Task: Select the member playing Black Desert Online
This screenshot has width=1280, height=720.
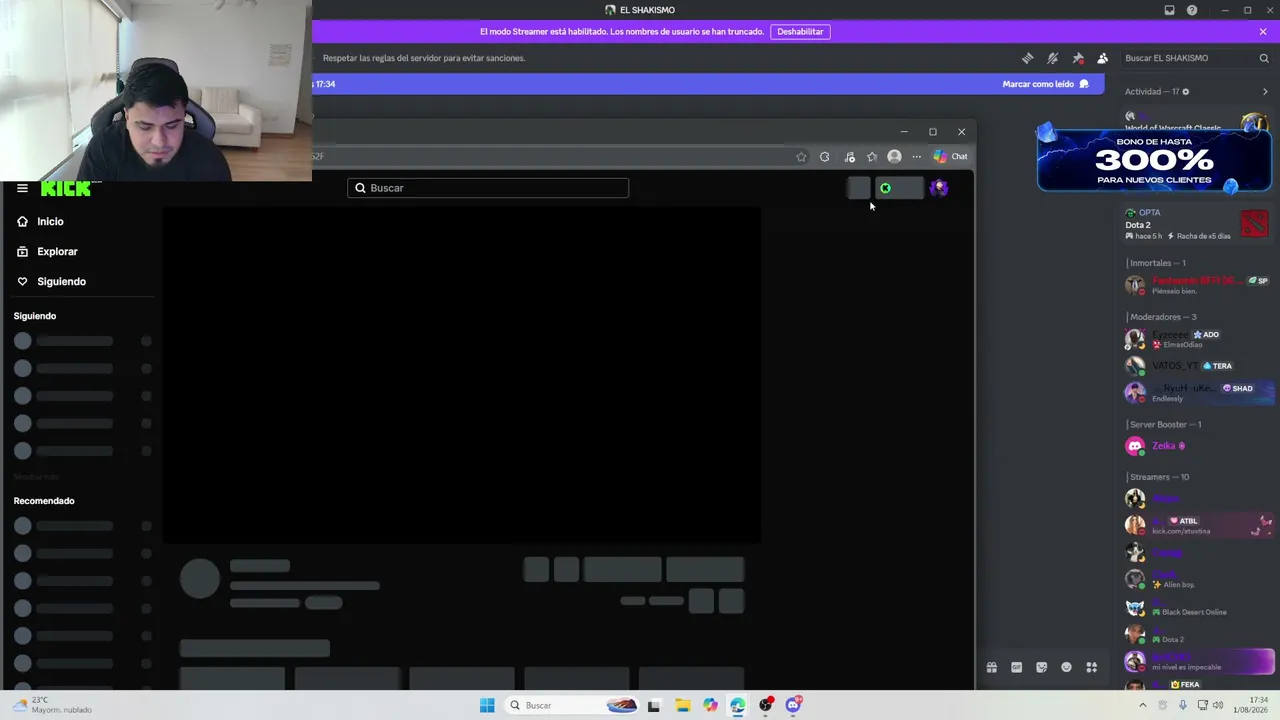Action: pyautogui.click(x=1196, y=607)
